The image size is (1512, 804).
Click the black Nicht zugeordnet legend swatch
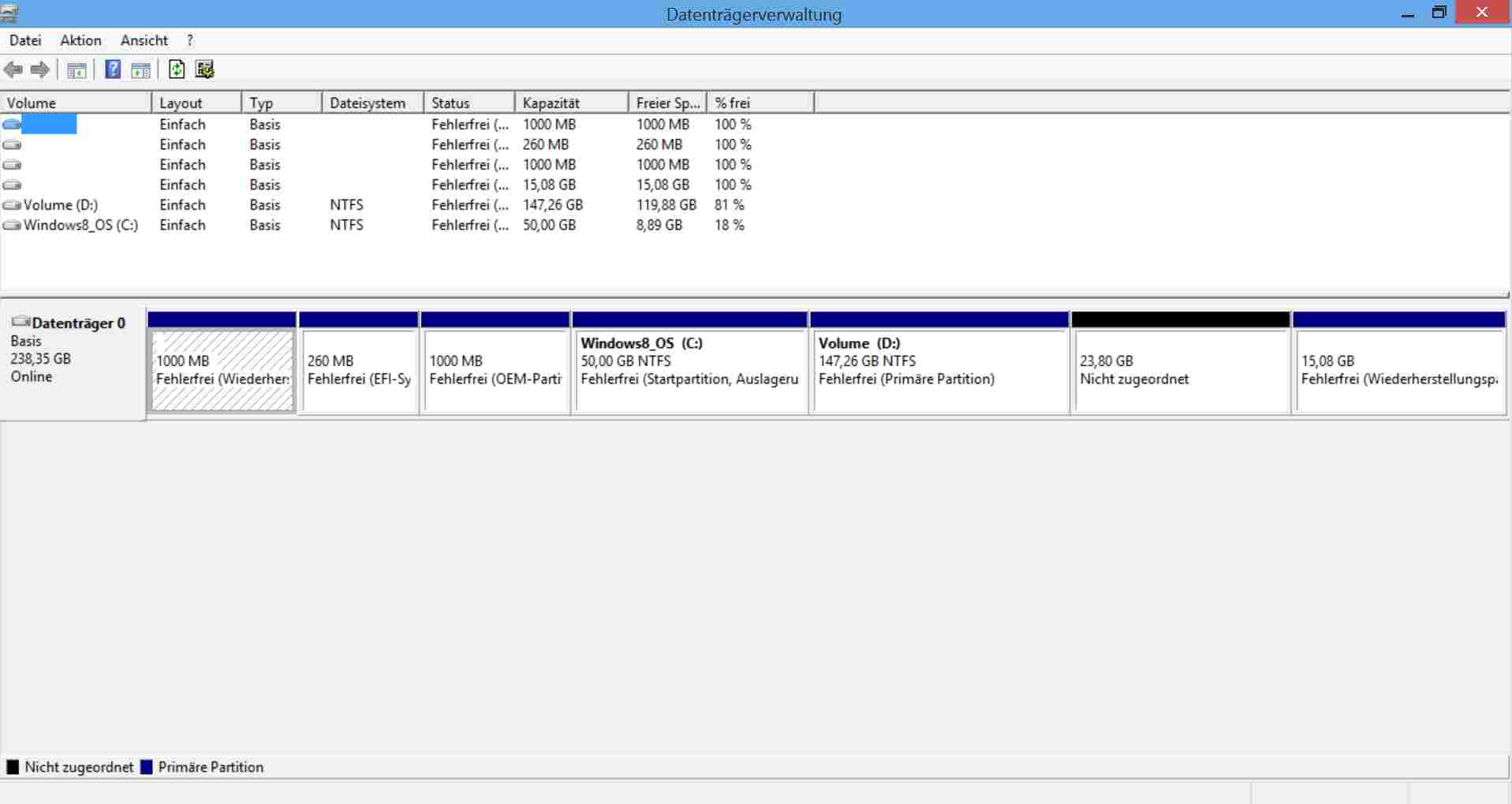pos(13,767)
